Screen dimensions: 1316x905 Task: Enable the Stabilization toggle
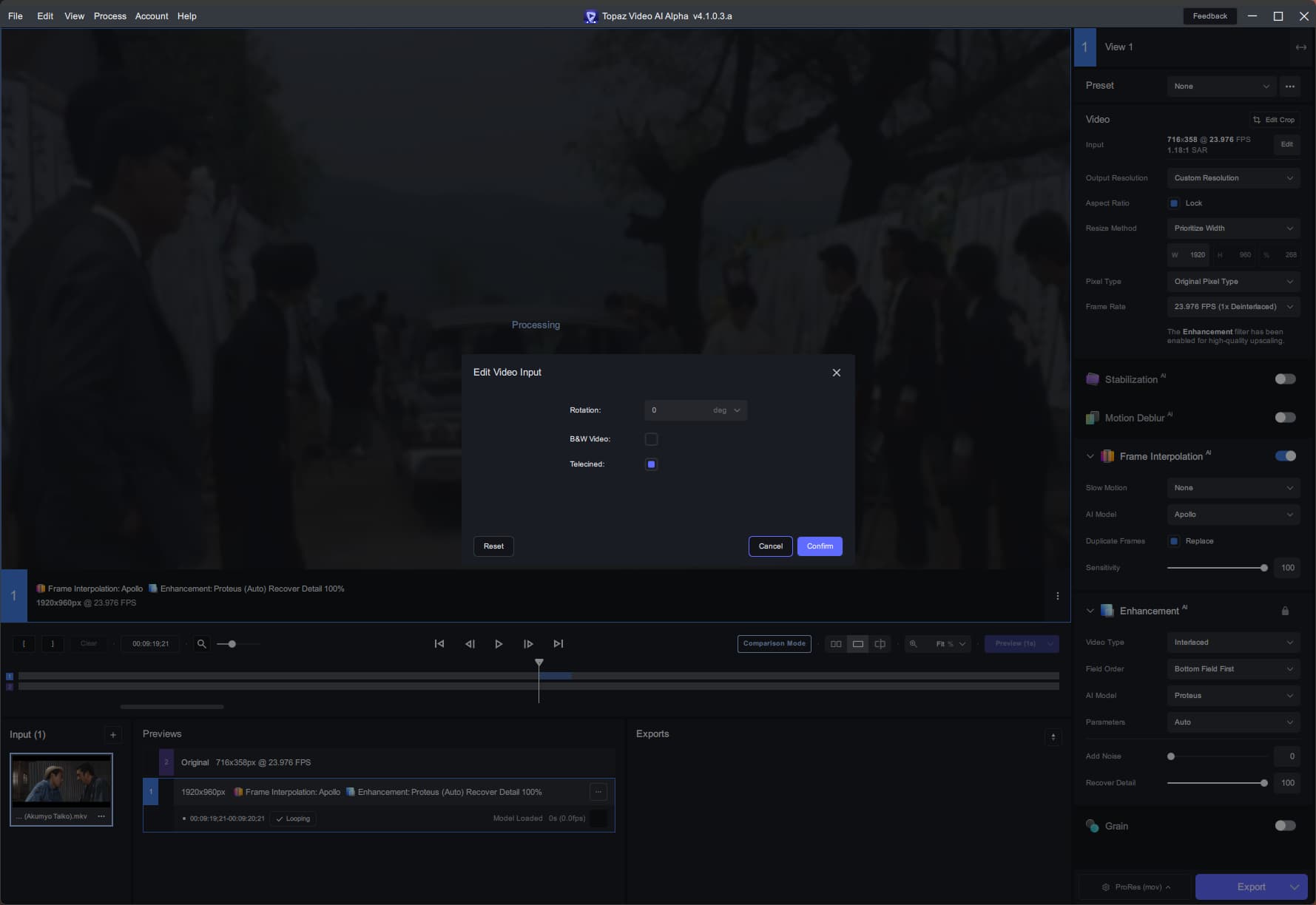tap(1286, 379)
